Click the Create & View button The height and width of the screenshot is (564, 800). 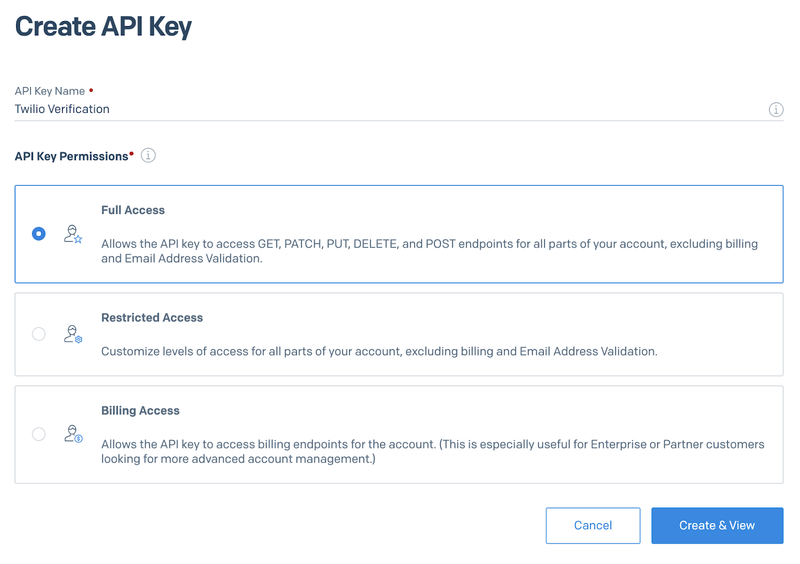tap(717, 525)
